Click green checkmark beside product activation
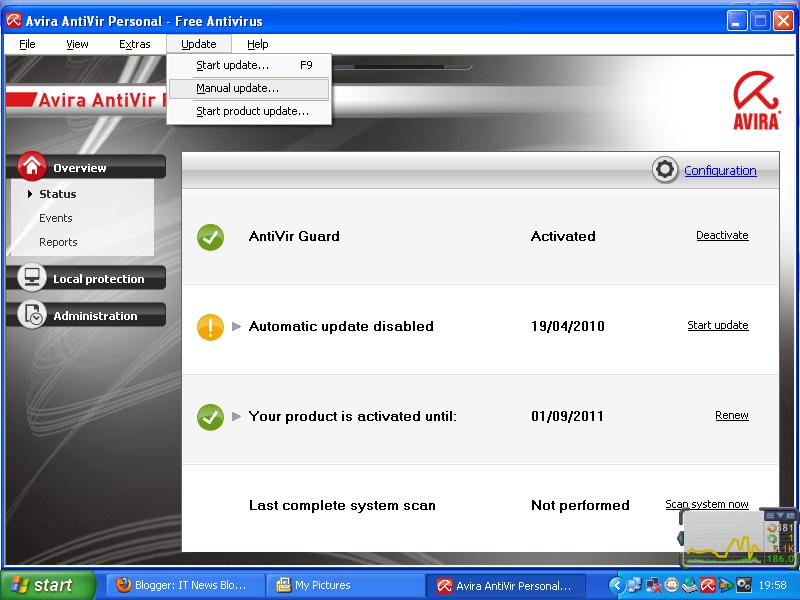The height and width of the screenshot is (600, 800). coord(210,417)
